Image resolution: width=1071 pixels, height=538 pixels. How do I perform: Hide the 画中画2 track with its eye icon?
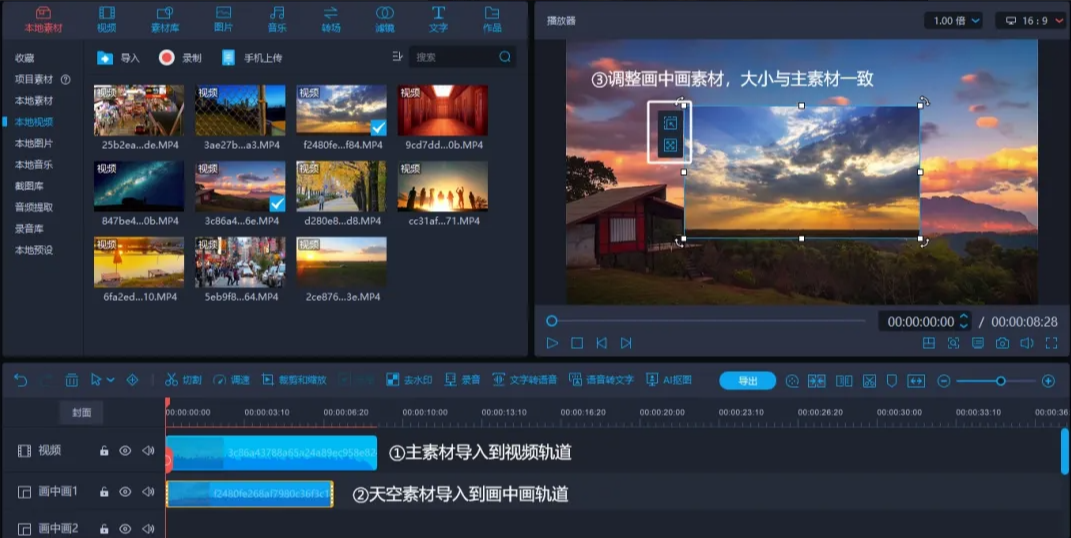click(125, 528)
